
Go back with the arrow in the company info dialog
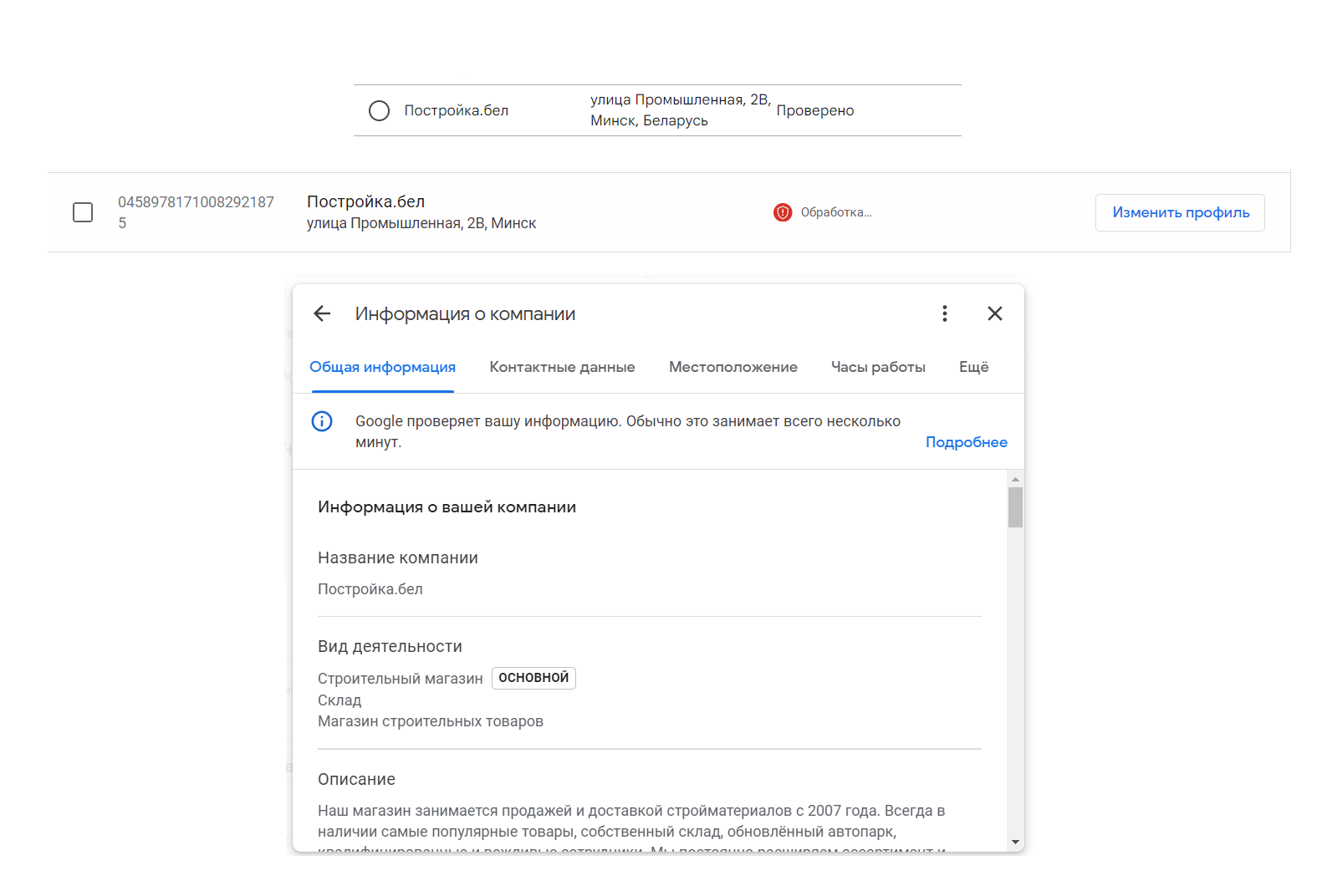pos(322,313)
